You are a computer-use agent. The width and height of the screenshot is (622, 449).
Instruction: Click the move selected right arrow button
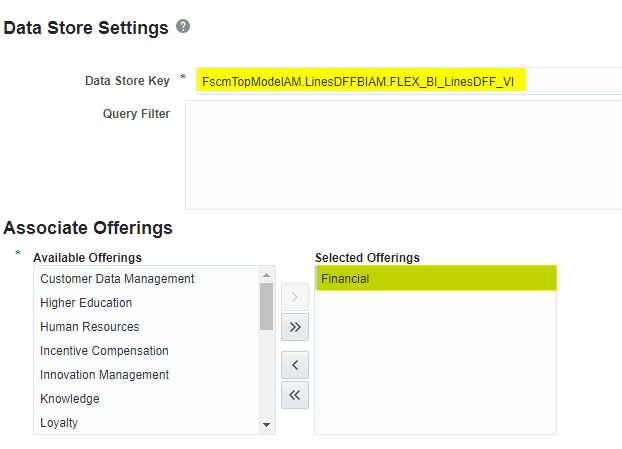pos(295,296)
